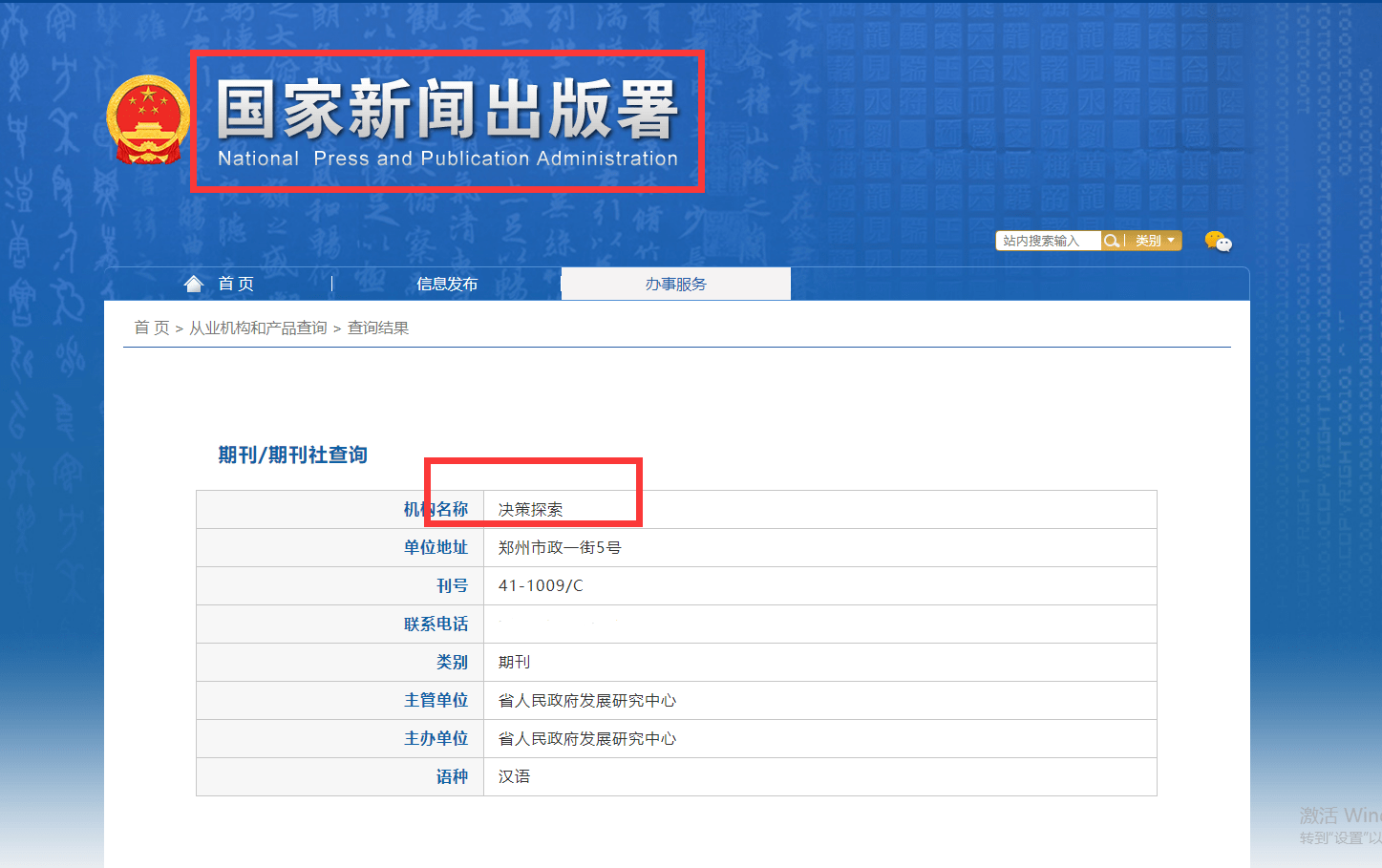Click the 主管单位 value cell

coord(820,700)
